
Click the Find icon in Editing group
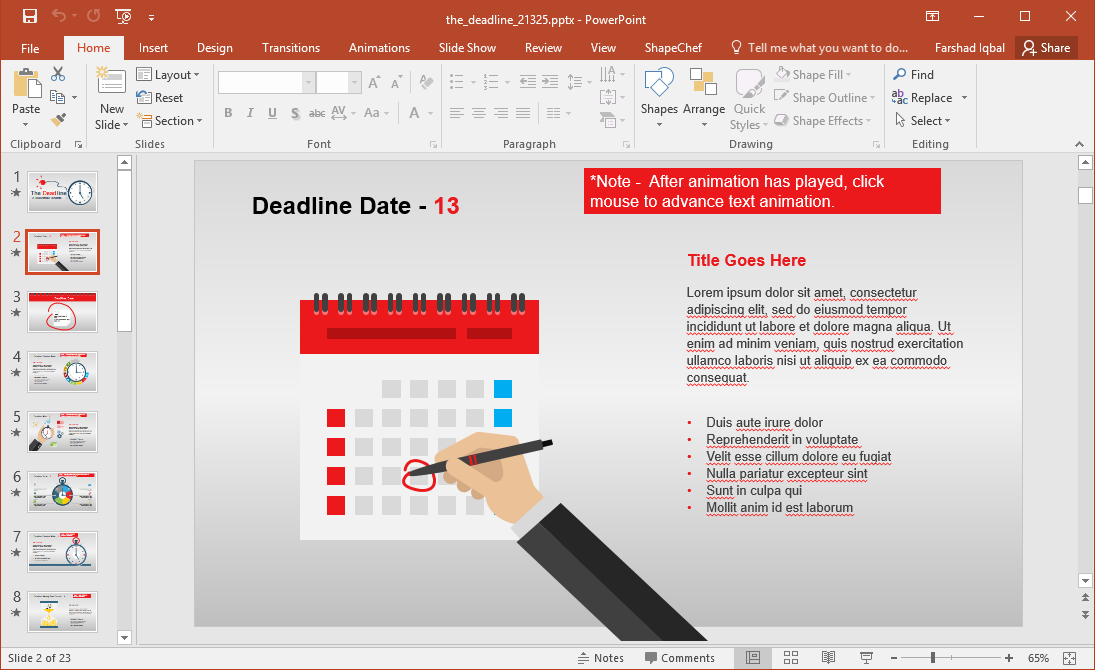(911, 74)
